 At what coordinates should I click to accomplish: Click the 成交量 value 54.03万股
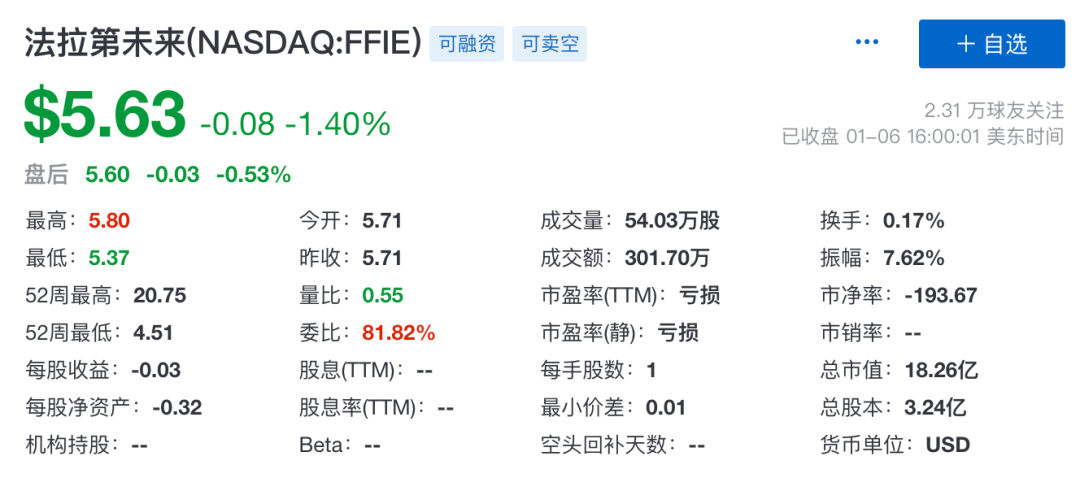(x=672, y=221)
